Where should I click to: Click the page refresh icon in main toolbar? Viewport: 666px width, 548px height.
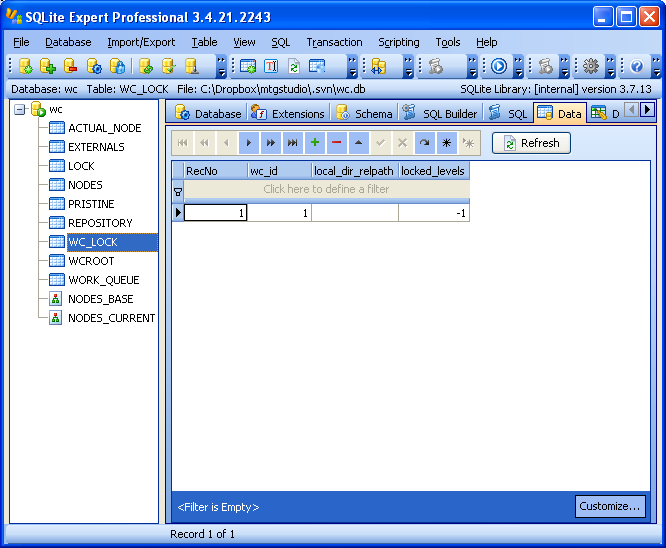tap(293, 66)
